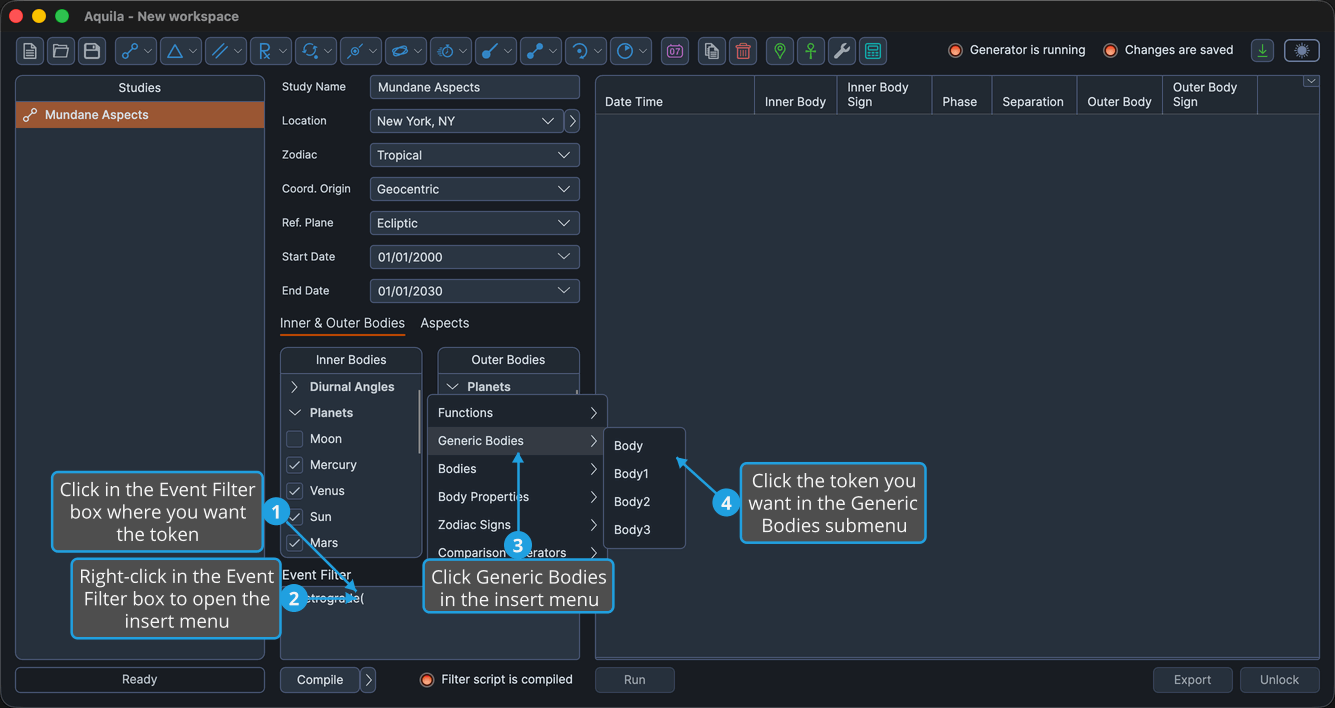Choose Body1 token in submenu
1335x708 pixels.
coord(644,474)
